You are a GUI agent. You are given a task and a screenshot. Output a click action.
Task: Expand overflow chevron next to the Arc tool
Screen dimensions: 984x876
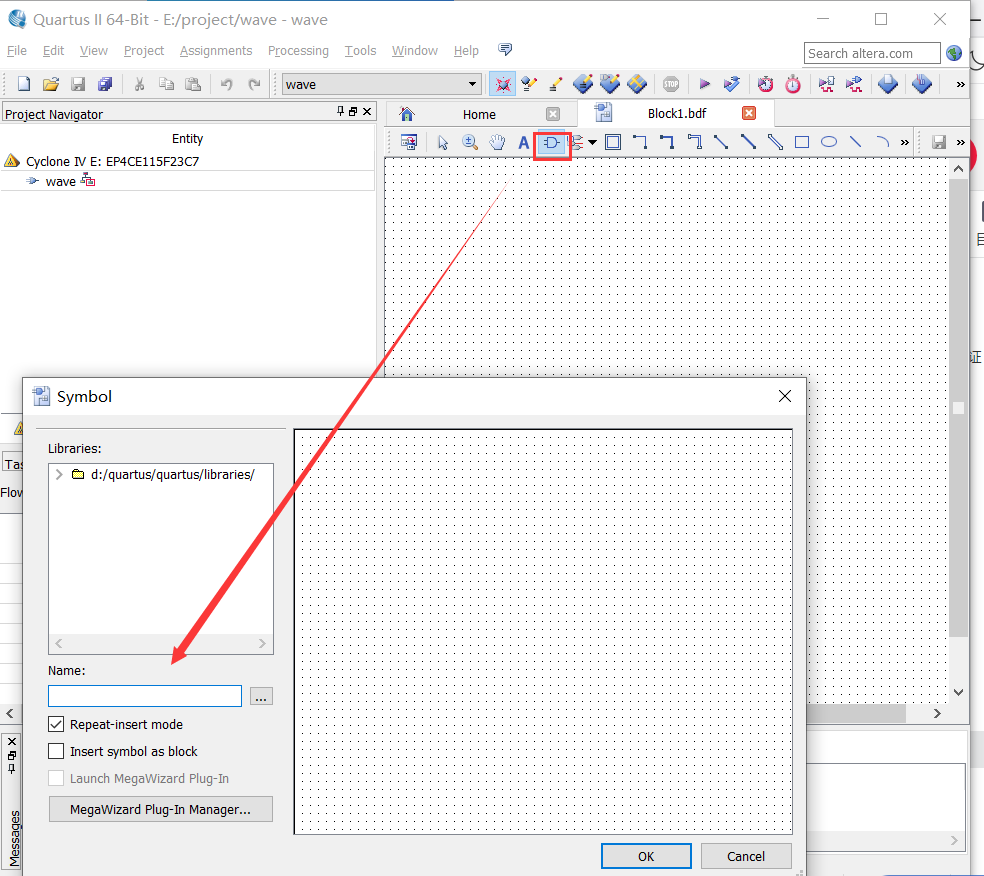click(904, 142)
